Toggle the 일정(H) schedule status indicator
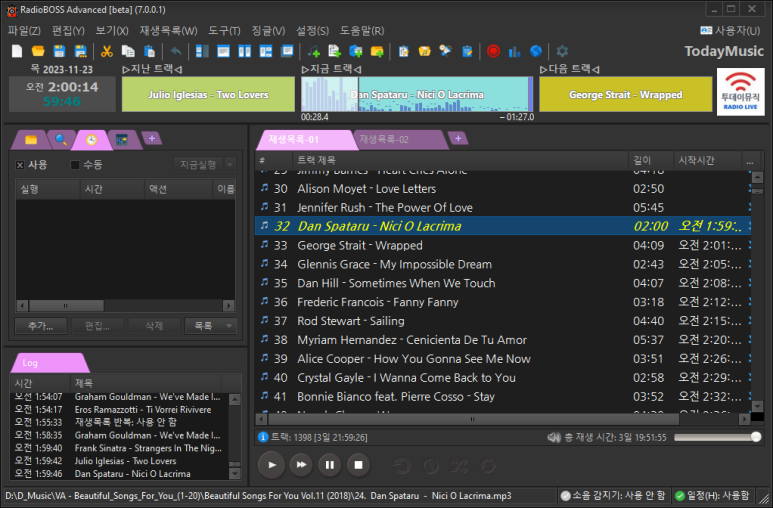The height and width of the screenshot is (508, 773). [712, 496]
